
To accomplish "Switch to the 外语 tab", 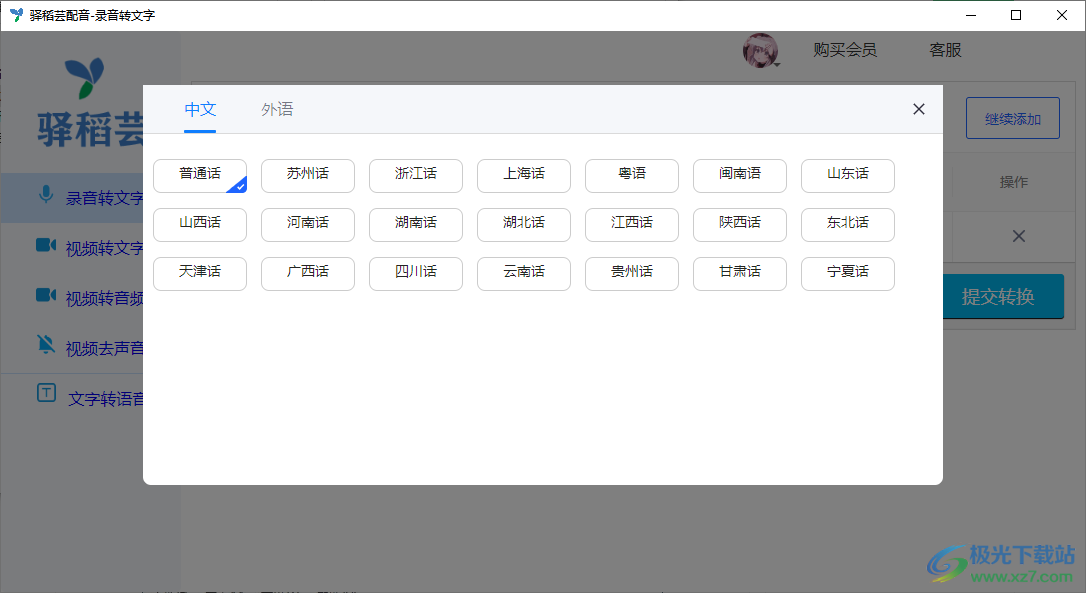I will (277, 109).
